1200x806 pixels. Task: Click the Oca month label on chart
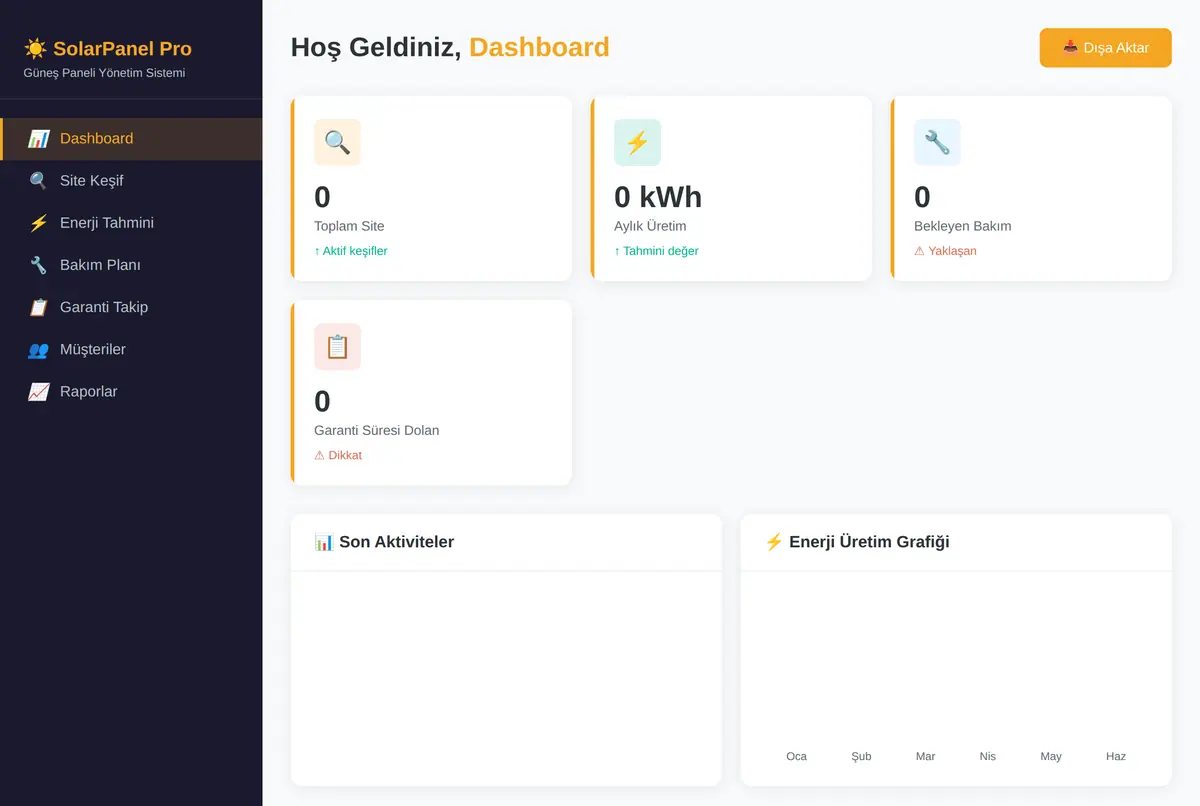(x=796, y=756)
